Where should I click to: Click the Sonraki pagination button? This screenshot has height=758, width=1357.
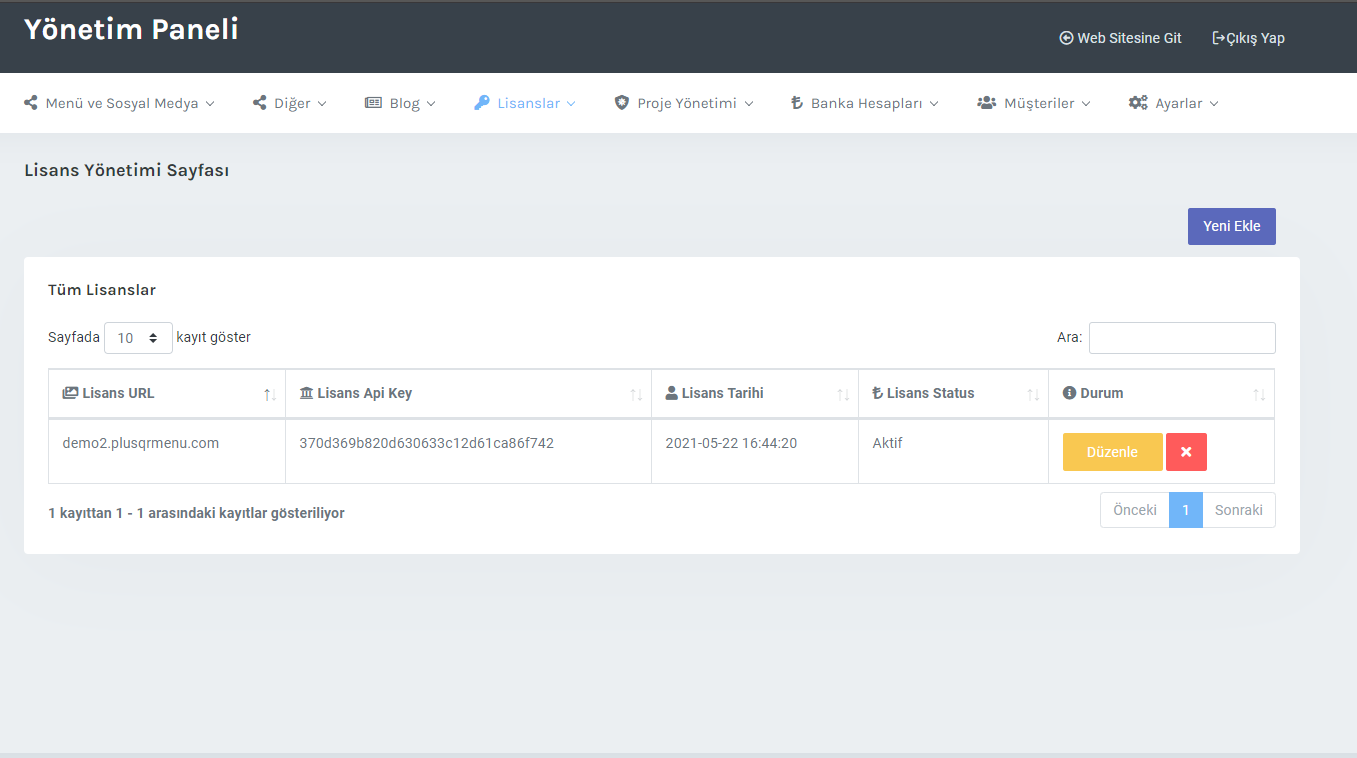[x=1239, y=510]
